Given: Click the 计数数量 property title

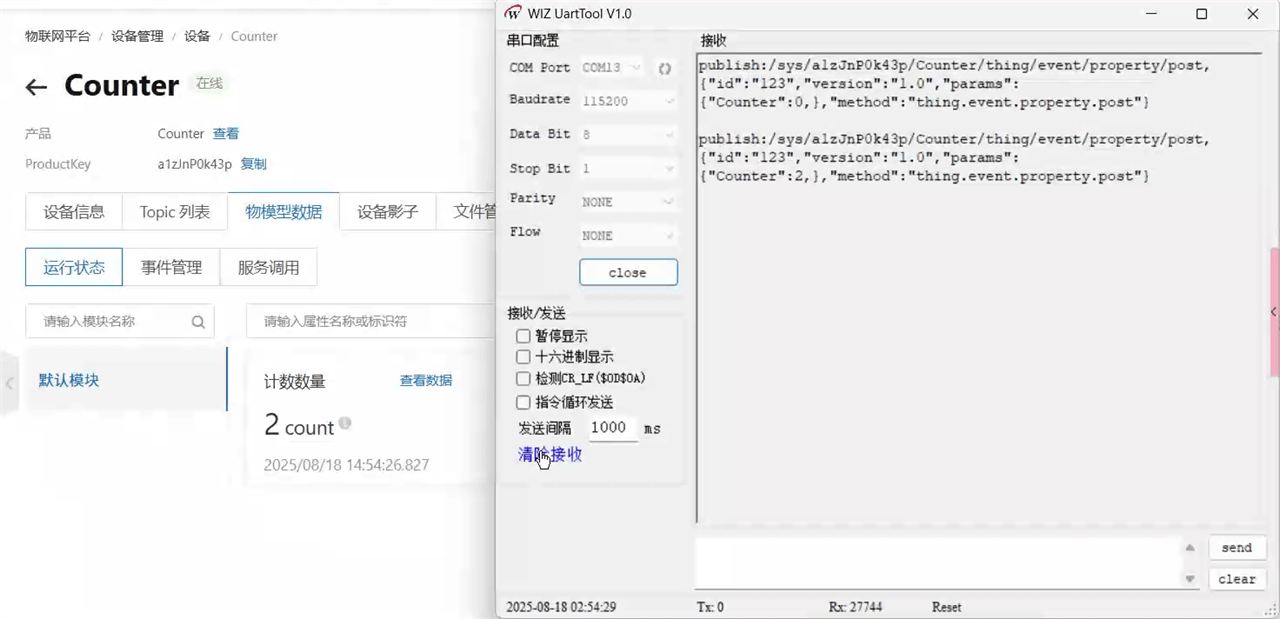Looking at the screenshot, I should click(294, 382).
